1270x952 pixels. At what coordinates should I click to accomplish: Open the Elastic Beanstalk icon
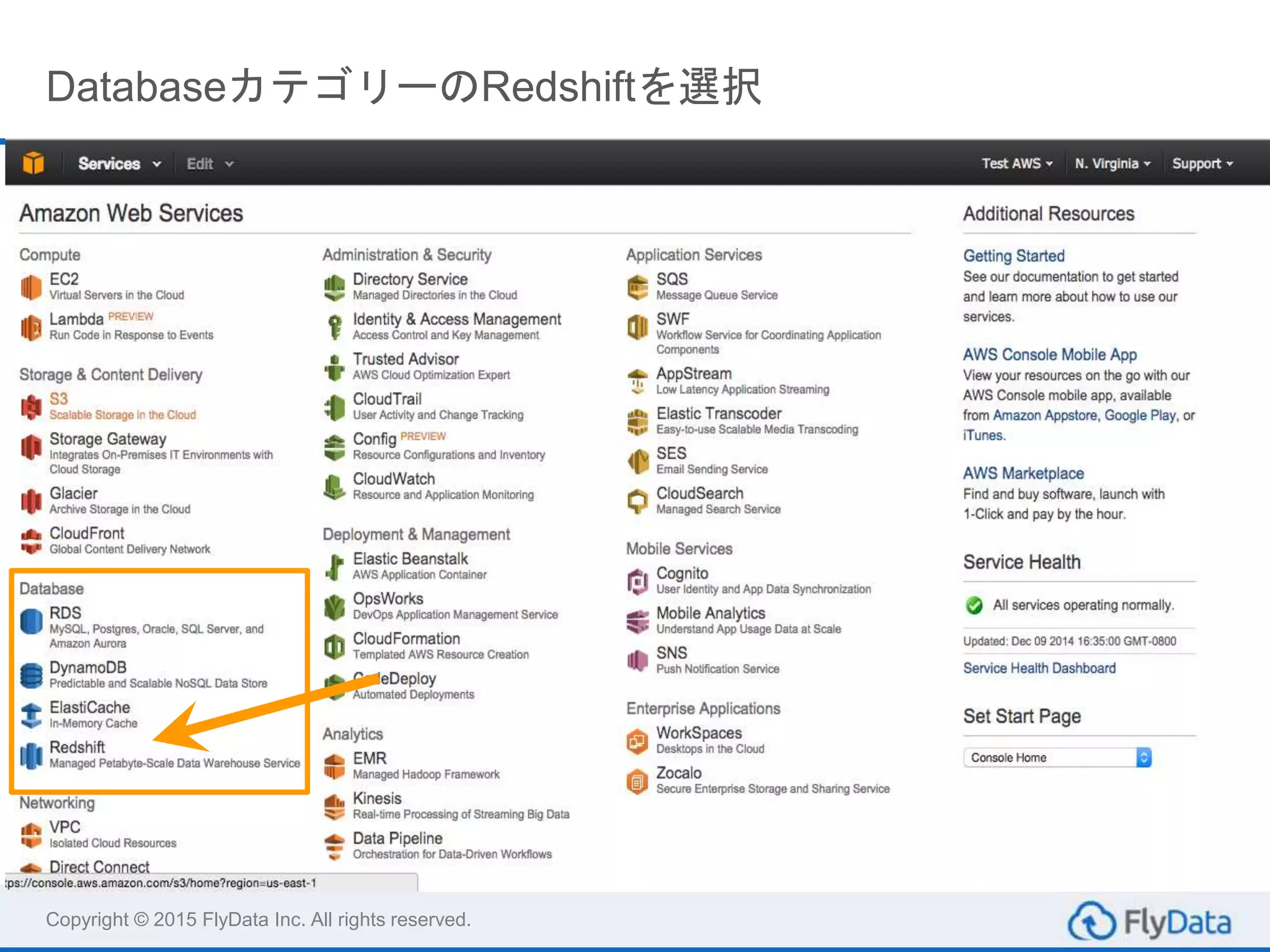[x=335, y=567]
